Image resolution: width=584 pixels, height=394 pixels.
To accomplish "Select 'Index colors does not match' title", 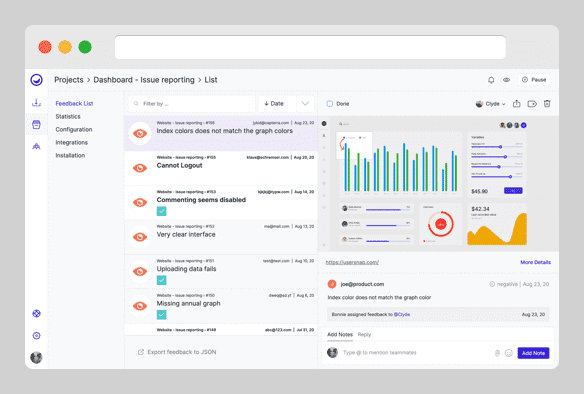I will pos(225,131).
